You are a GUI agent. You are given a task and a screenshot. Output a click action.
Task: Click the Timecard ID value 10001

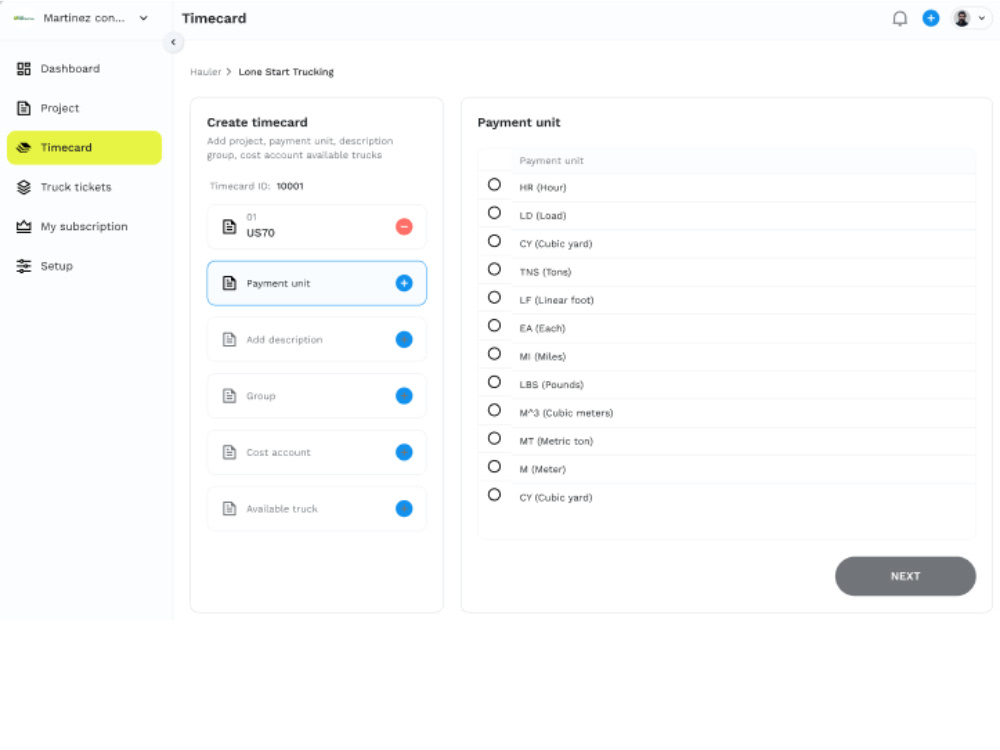(290, 186)
